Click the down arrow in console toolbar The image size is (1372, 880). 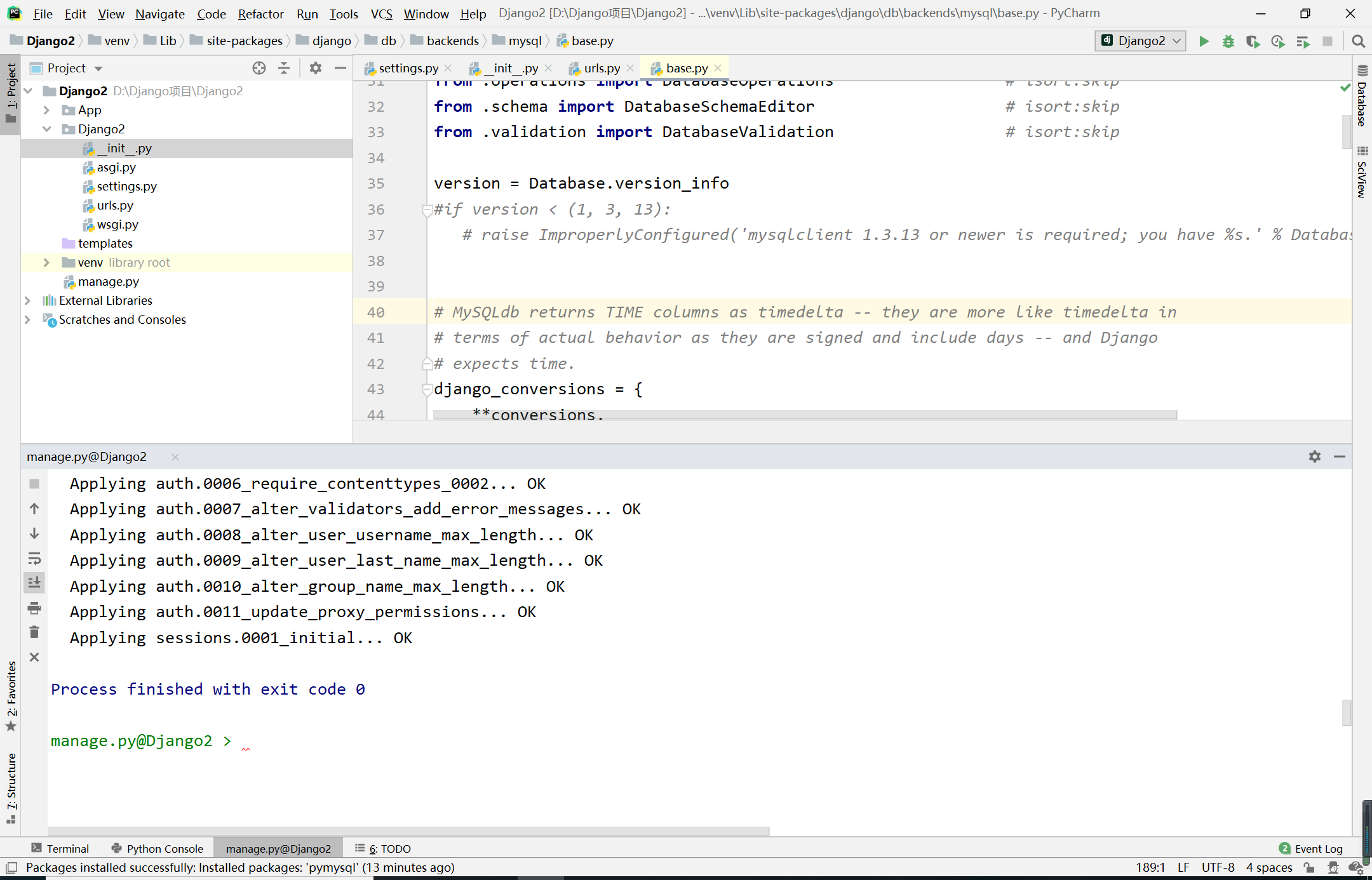click(x=34, y=533)
